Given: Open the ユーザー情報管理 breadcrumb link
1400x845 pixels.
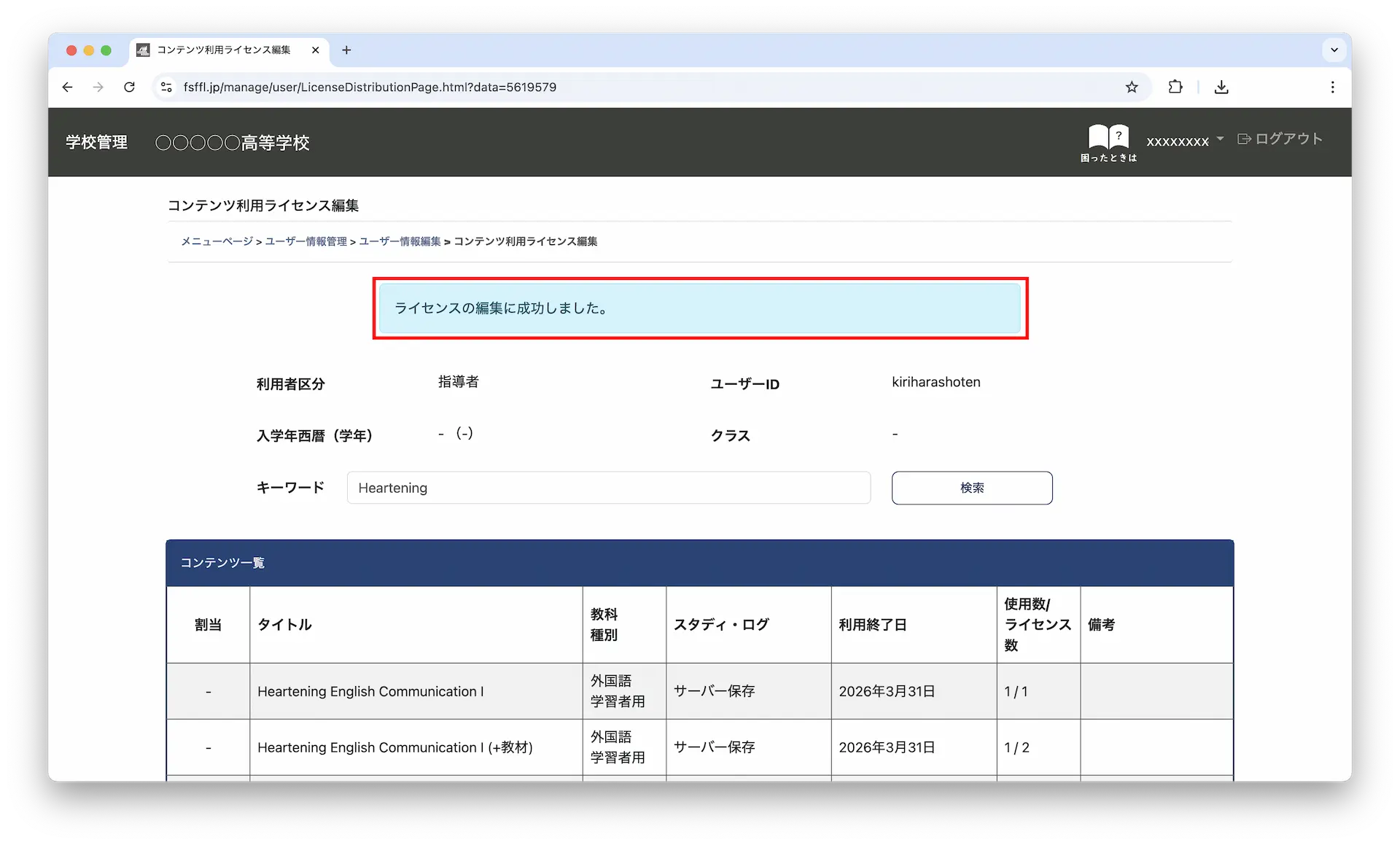Looking at the screenshot, I should click(306, 241).
